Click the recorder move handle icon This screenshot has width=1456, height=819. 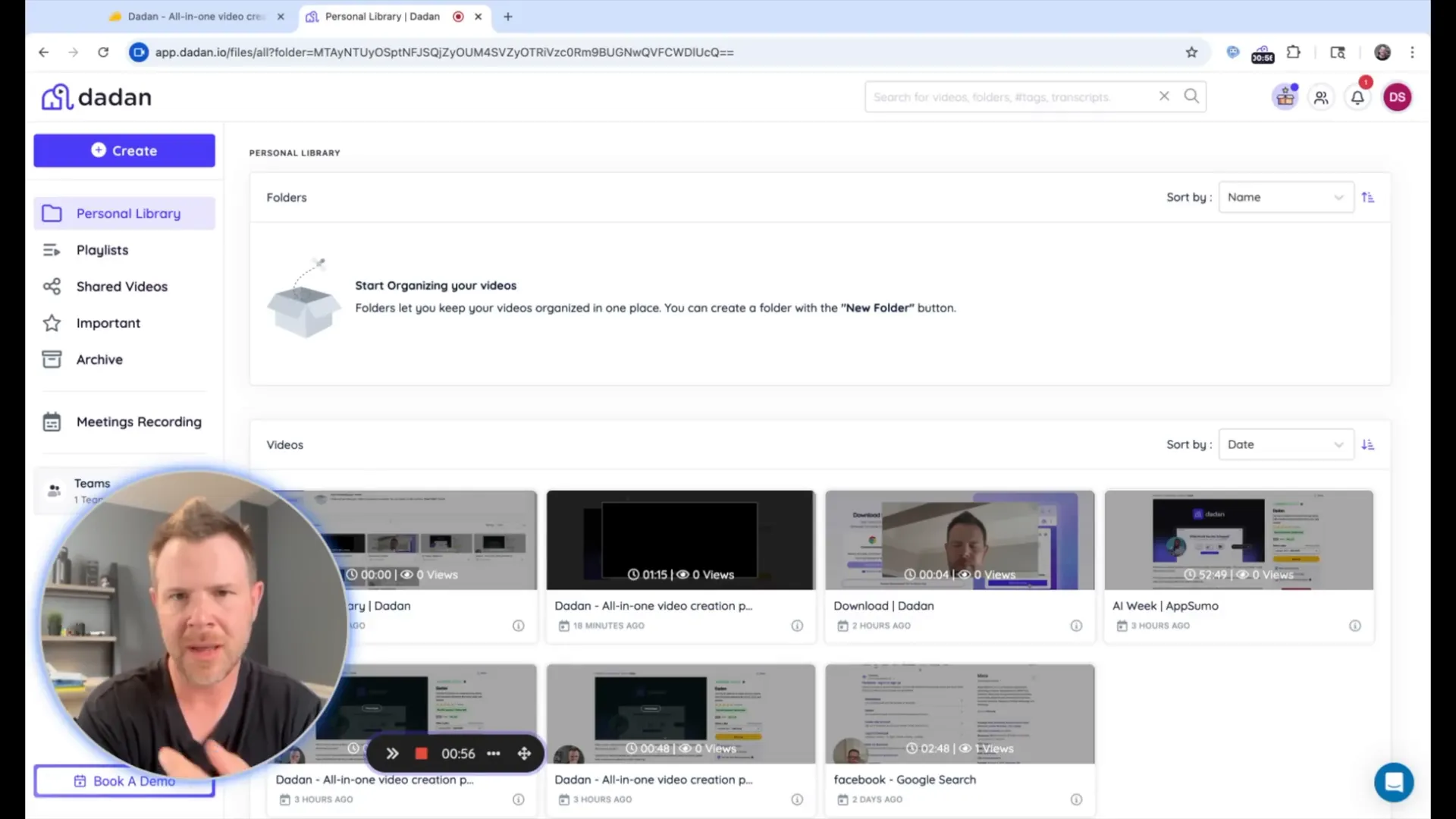point(524,753)
